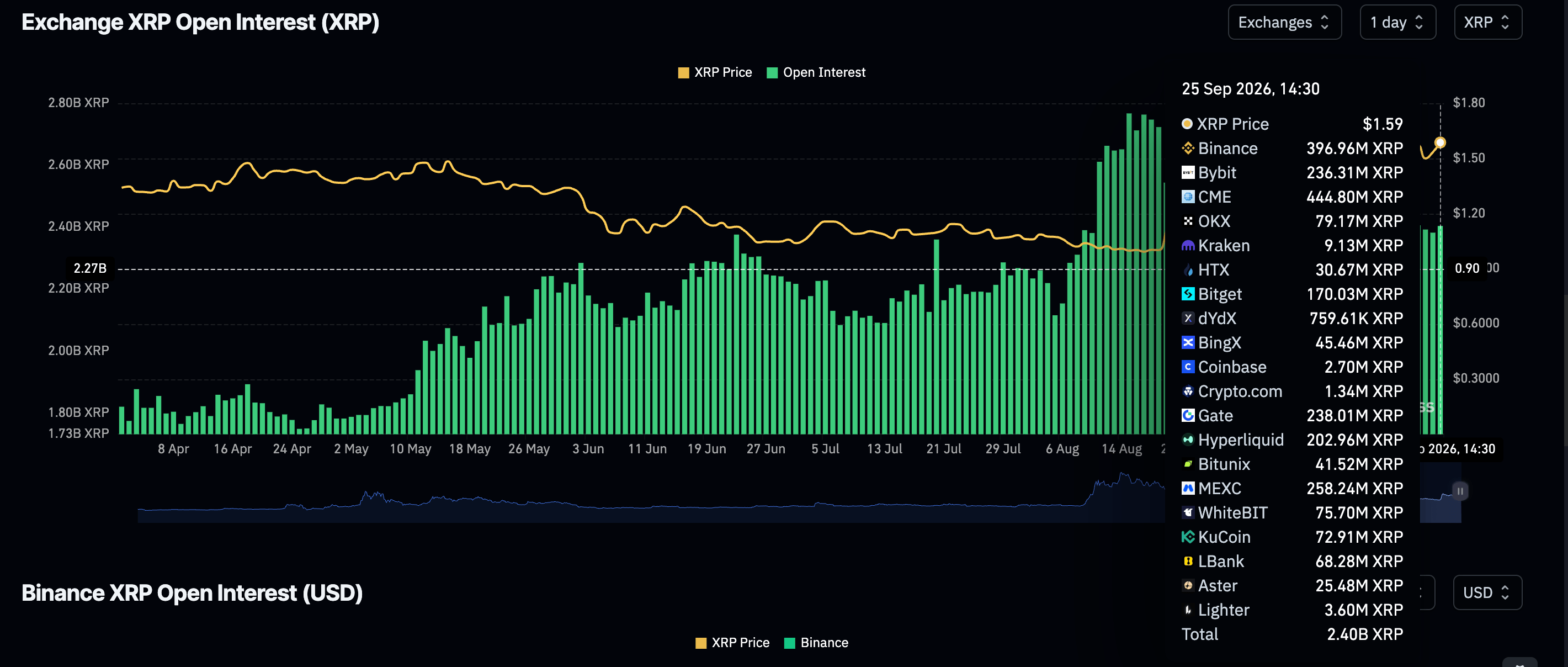Viewport: 1568px width, 667px height.
Task: Click the 14 Aug date label
Action: point(1121,449)
